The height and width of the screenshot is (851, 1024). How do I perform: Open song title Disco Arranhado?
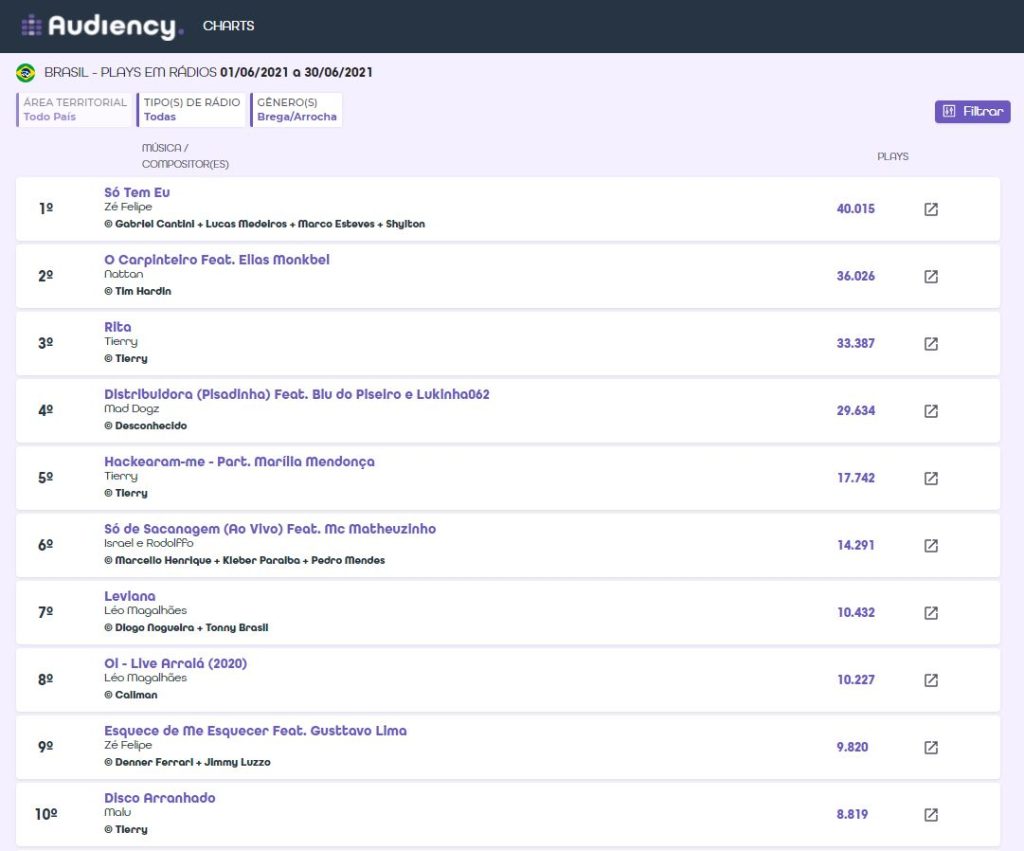click(x=160, y=797)
